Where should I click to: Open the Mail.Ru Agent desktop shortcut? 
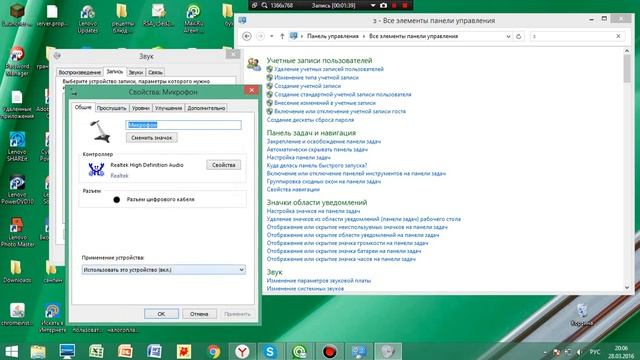(x=193, y=19)
